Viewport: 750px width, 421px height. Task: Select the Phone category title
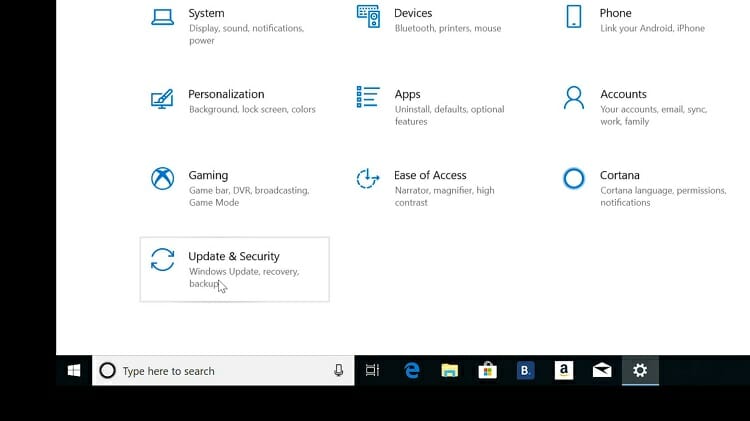[616, 13]
